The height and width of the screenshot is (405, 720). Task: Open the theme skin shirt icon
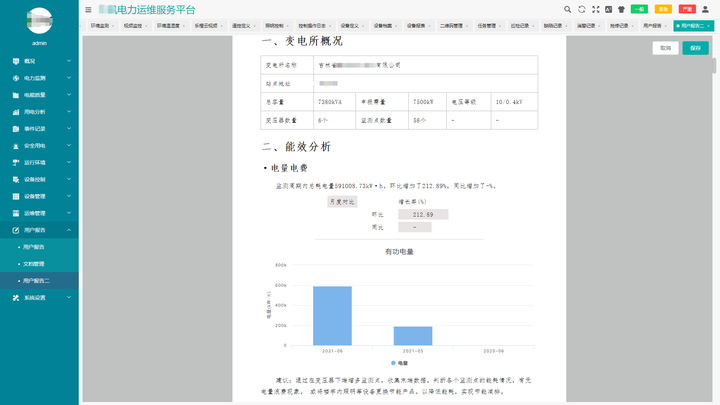click(621, 9)
